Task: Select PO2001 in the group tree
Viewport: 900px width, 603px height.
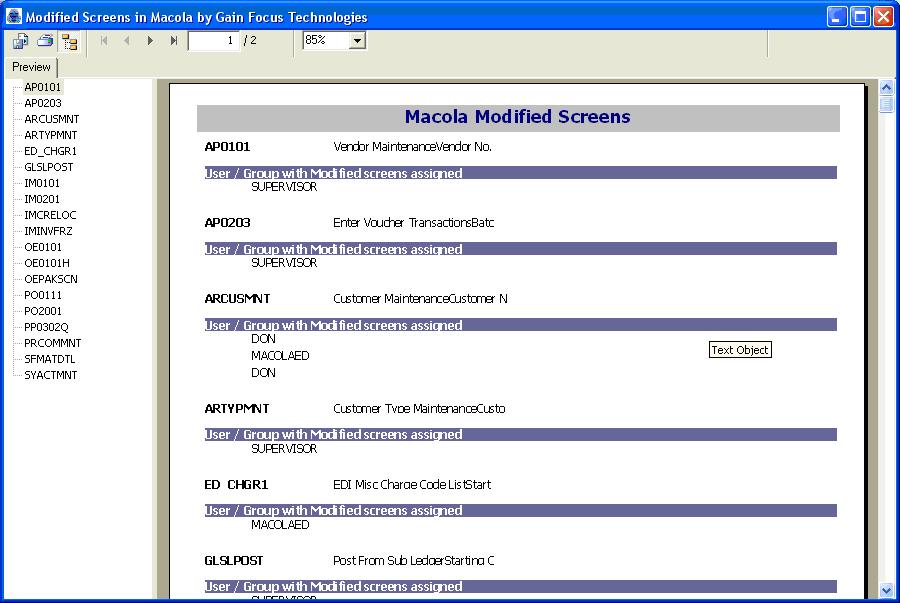Action: (43, 311)
